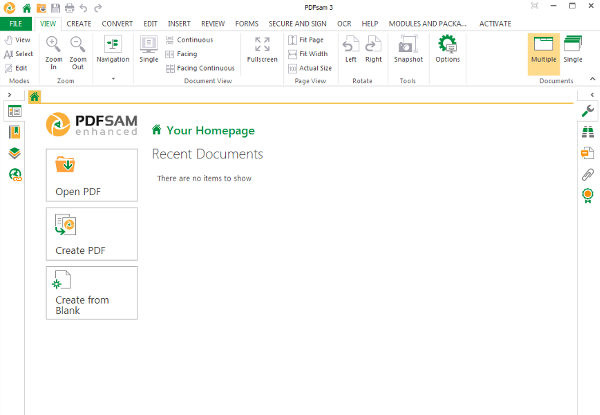The image size is (600, 415).
Task: Switch to Multiple documents mode
Action: pos(544,53)
